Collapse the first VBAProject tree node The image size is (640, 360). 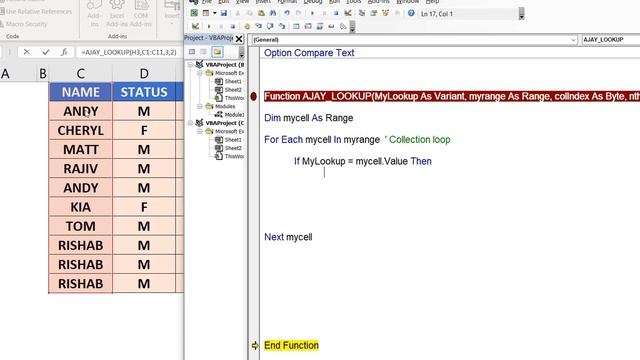(x=190, y=64)
